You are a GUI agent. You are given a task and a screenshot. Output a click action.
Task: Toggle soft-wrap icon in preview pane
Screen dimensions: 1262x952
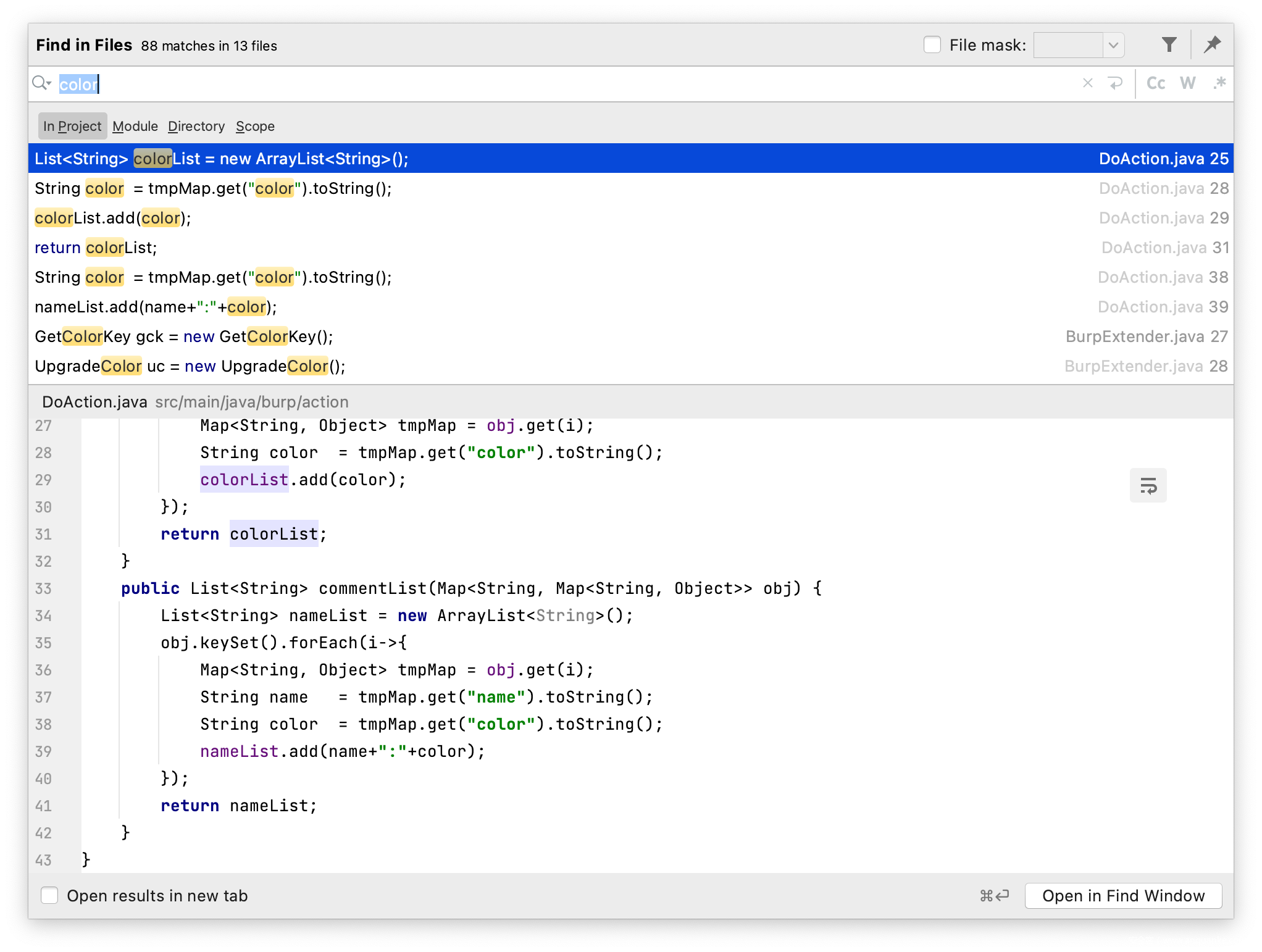pos(1148,486)
